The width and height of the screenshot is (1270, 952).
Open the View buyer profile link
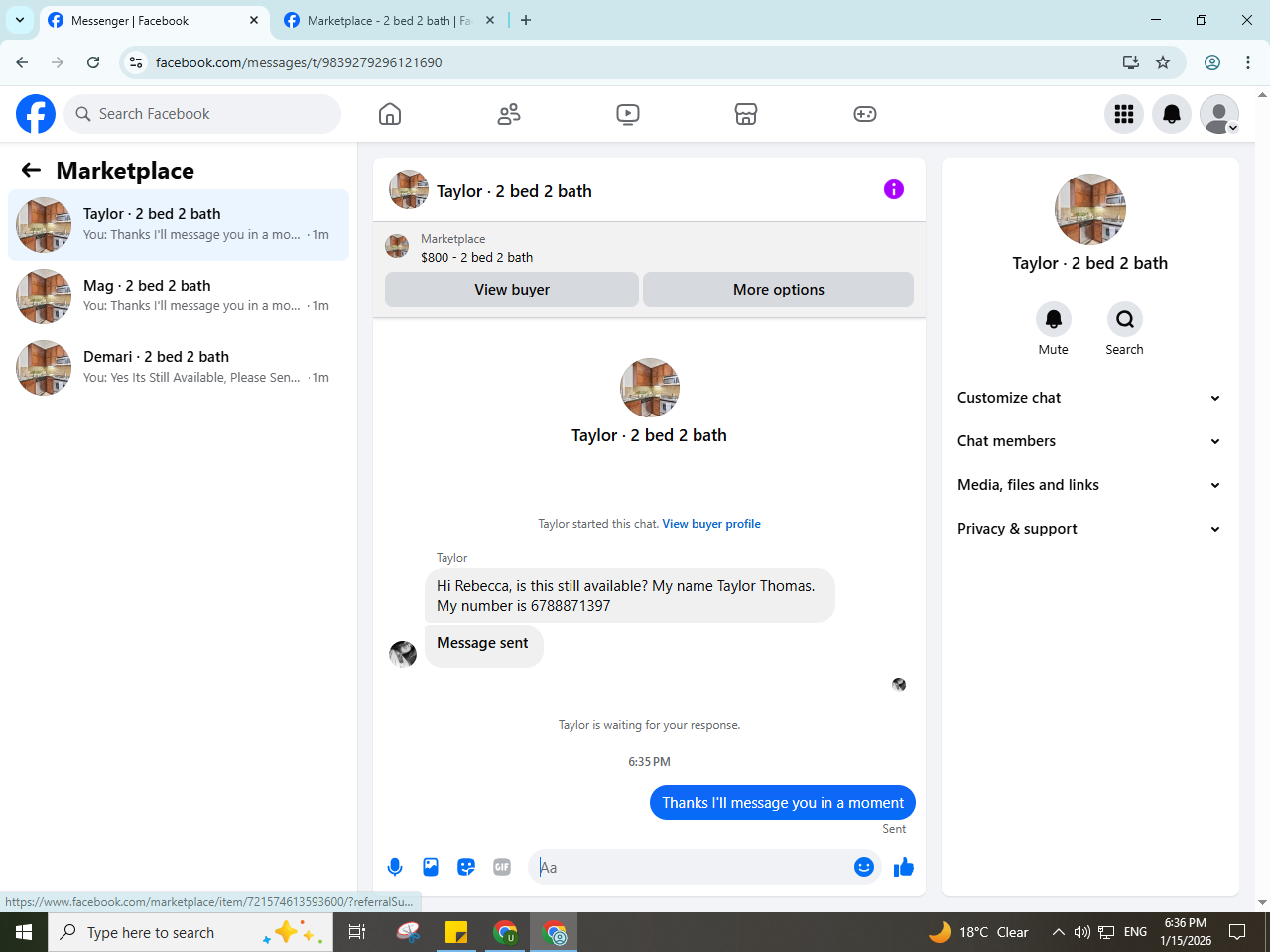(x=711, y=524)
